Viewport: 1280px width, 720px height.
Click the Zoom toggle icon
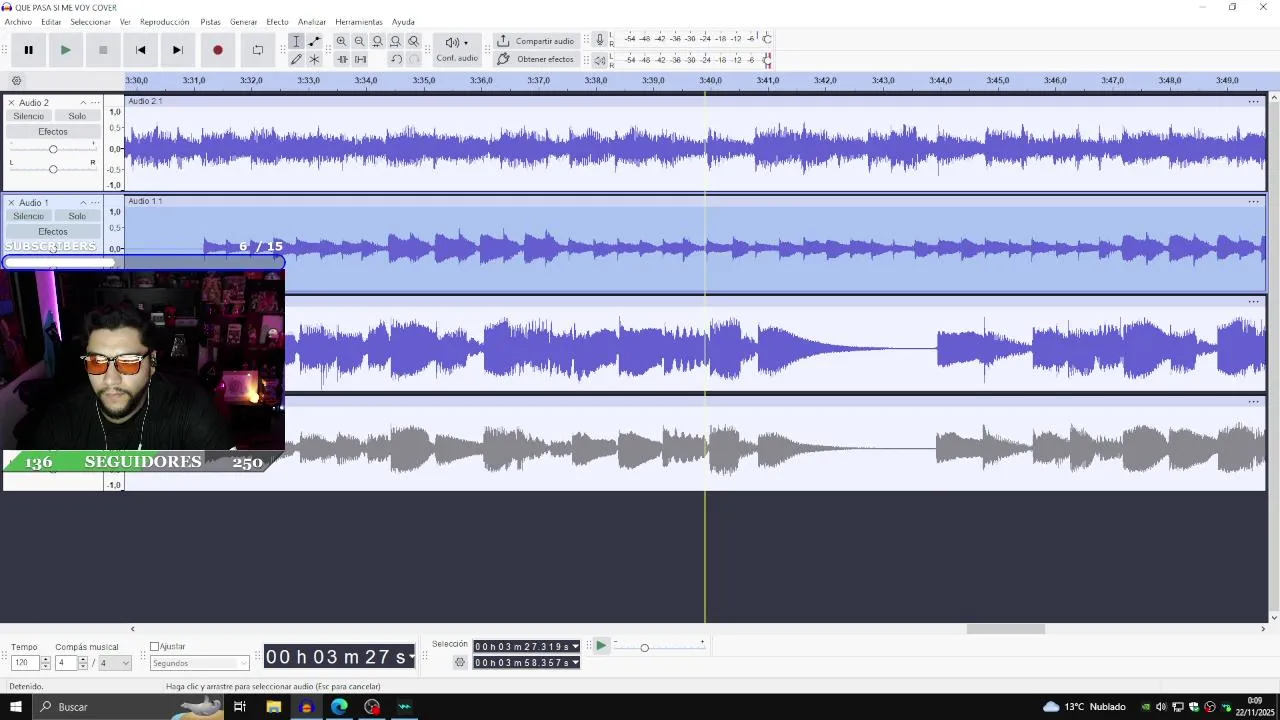tap(413, 41)
